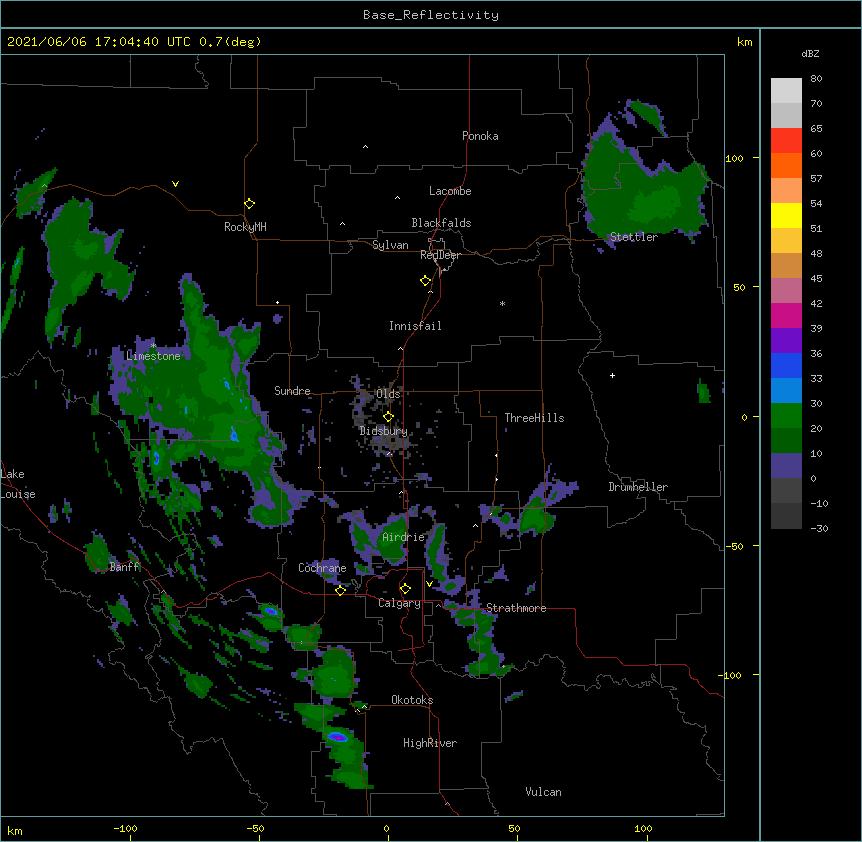Select the 80 dBZ white color swatch
Image resolution: width=862 pixels, height=842 pixels.
coord(786,91)
